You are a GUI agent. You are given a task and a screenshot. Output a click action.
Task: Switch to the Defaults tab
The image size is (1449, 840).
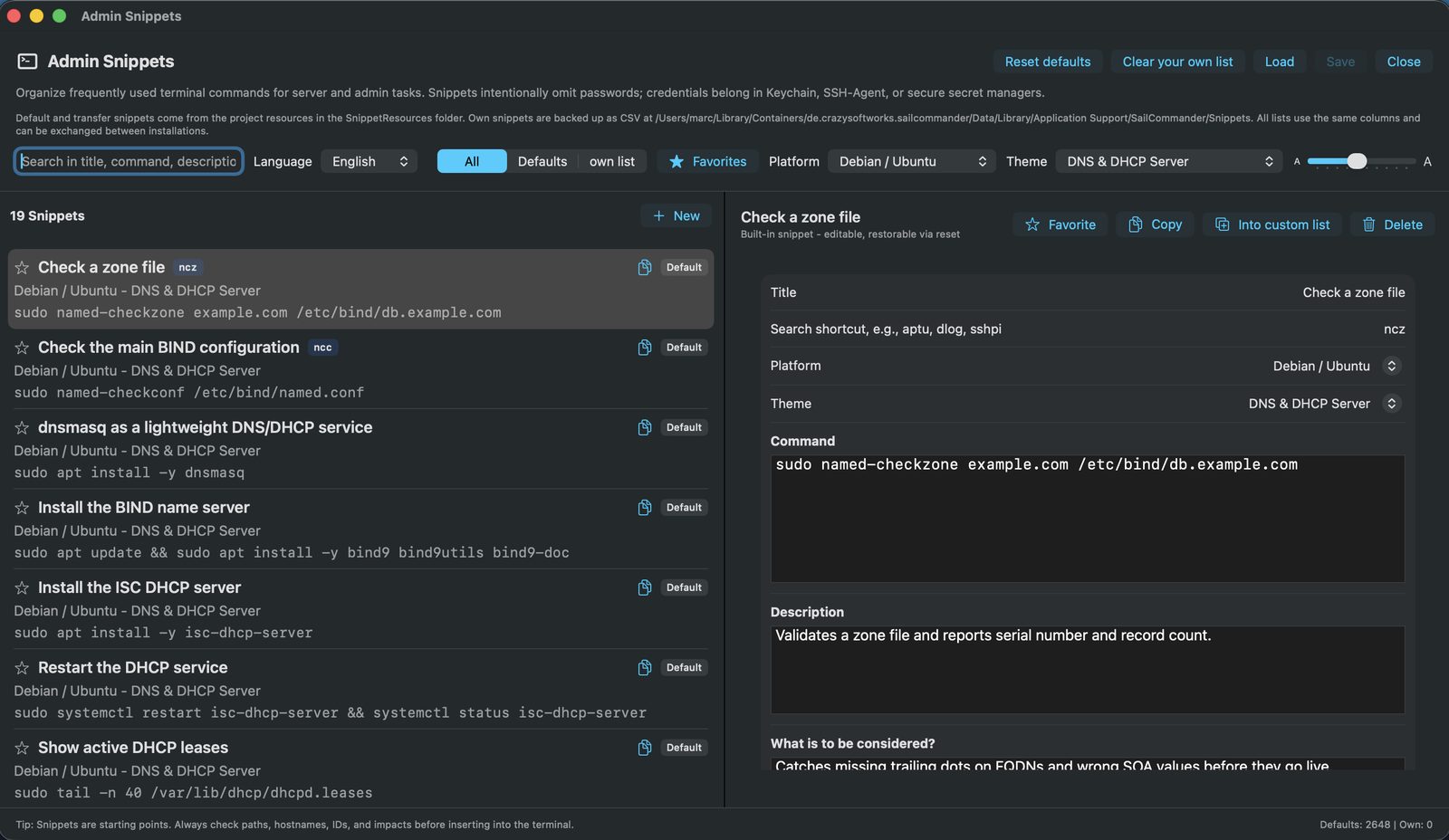[x=542, y=161]
